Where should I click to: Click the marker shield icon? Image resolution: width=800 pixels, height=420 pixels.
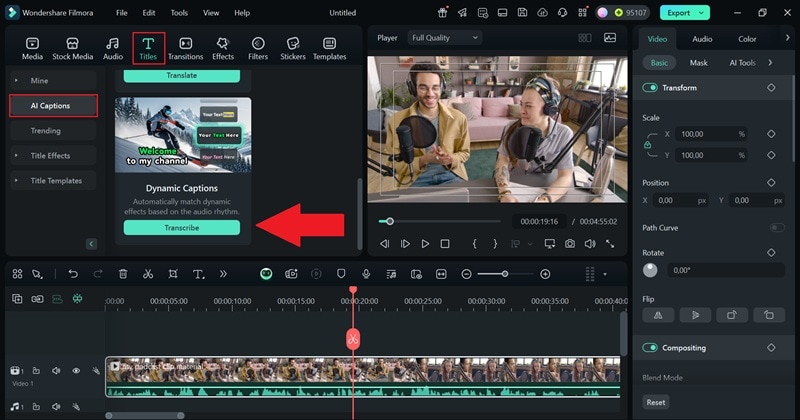point(341,274)
